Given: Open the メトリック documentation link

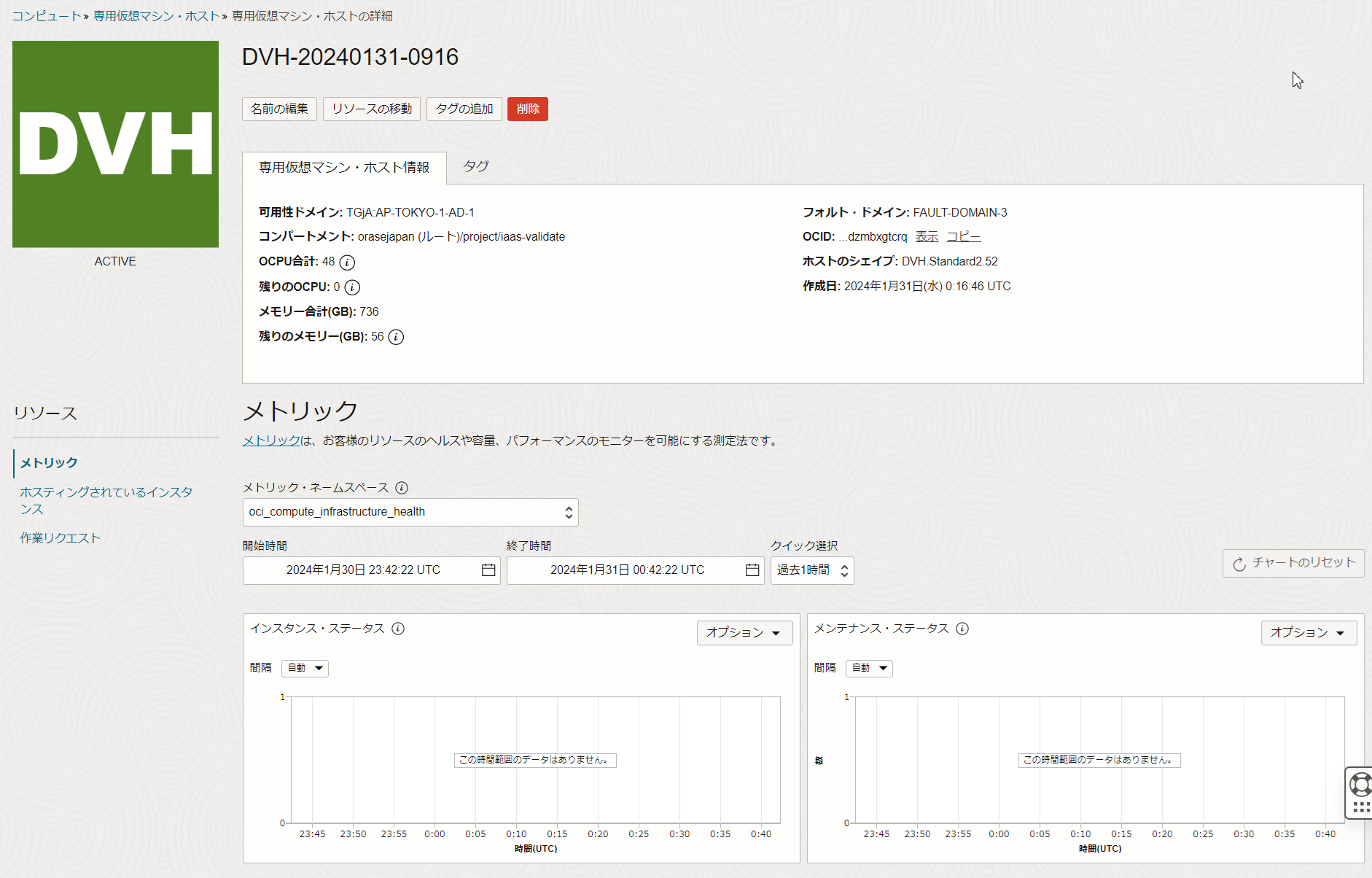Looking at the screenshot, I should click(271, 440).
